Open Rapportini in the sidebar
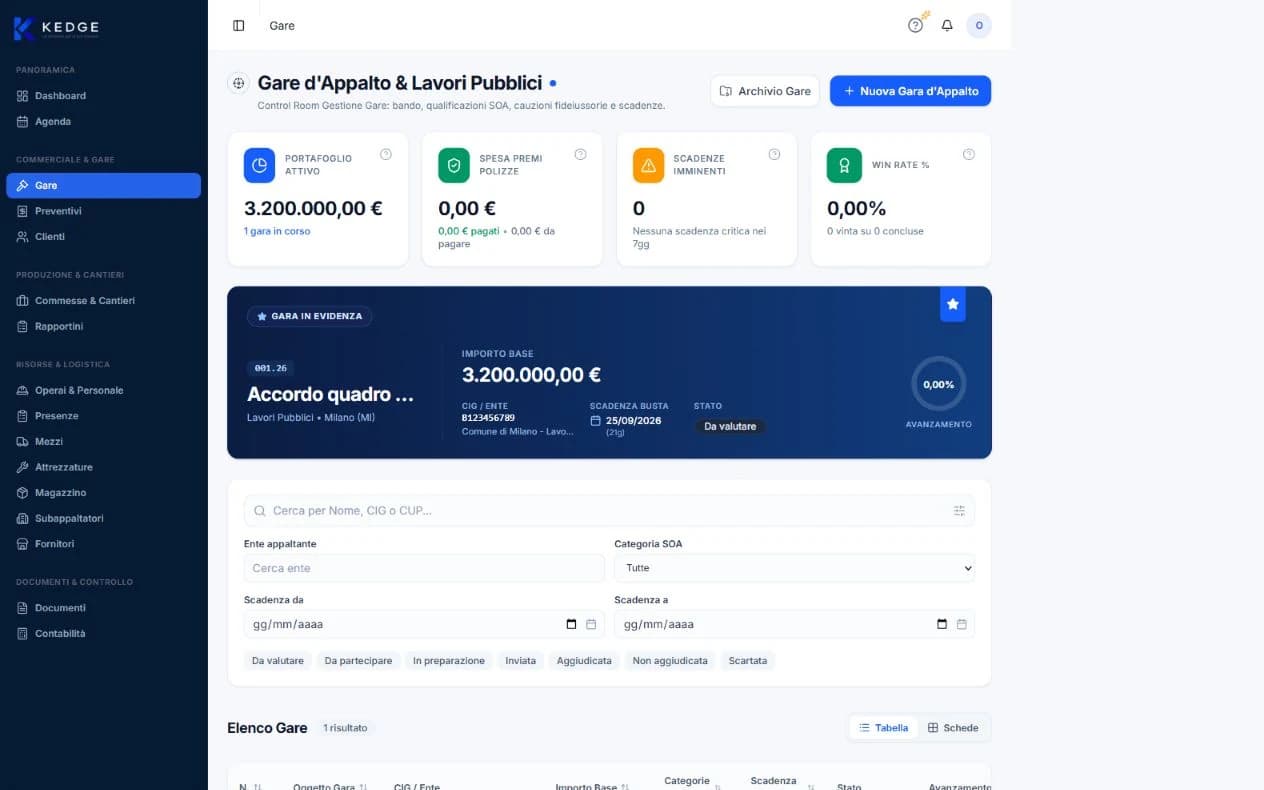Image resolution: width=1264 pixels, height=790 pixels. [x=103, y=326]
